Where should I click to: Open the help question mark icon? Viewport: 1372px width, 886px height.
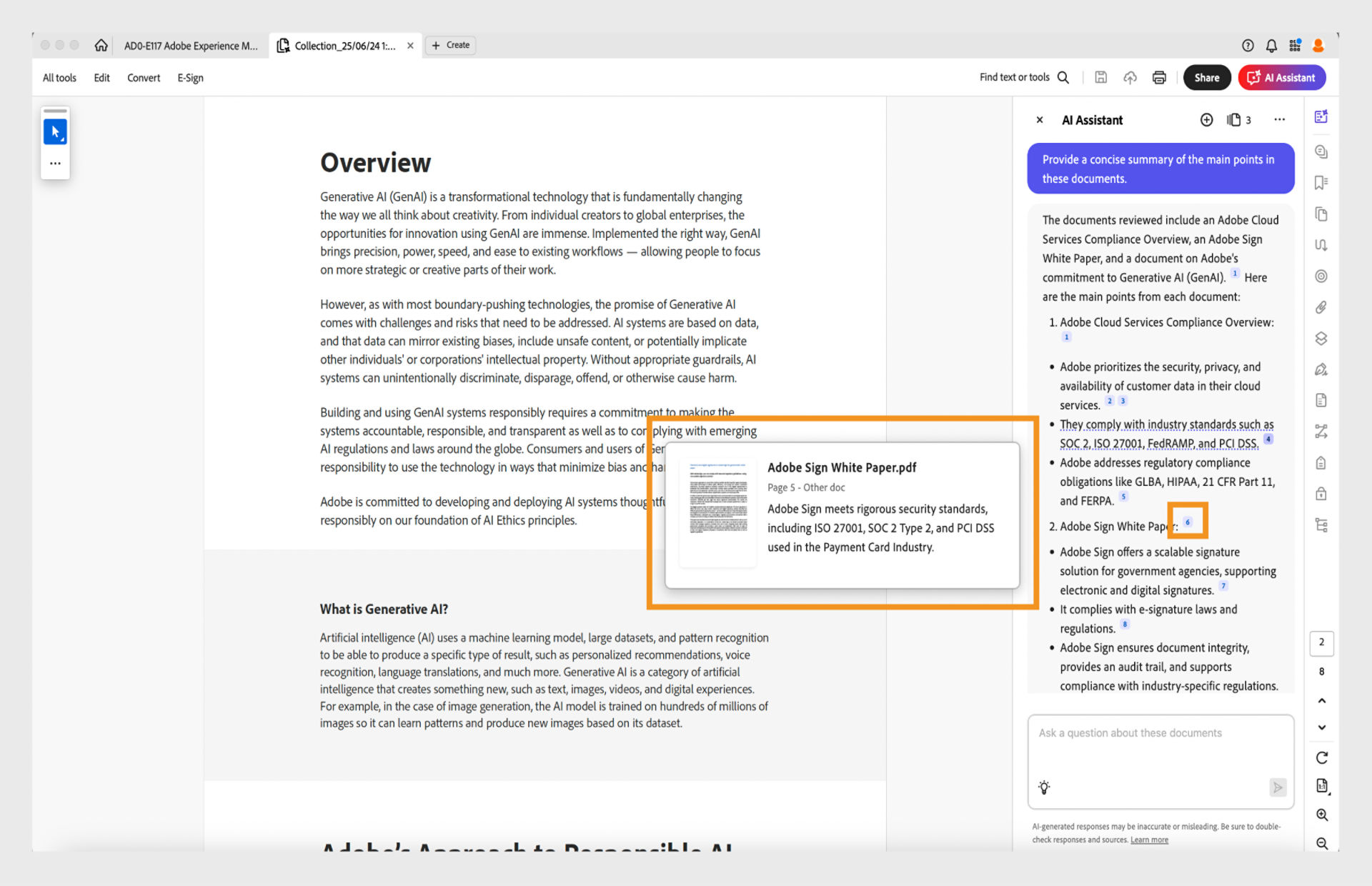pos(1248,46)
